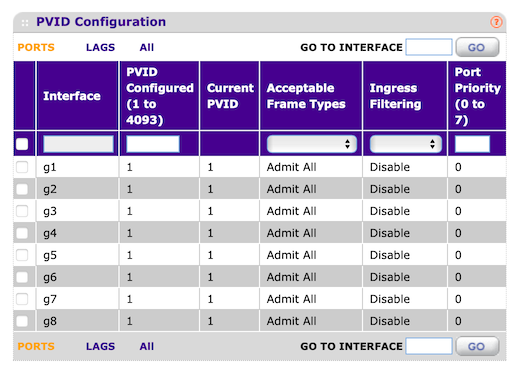This screenshot has width=519, height=368.
Task: Switch to the top LAGS tab
Action: pos(100,47)
